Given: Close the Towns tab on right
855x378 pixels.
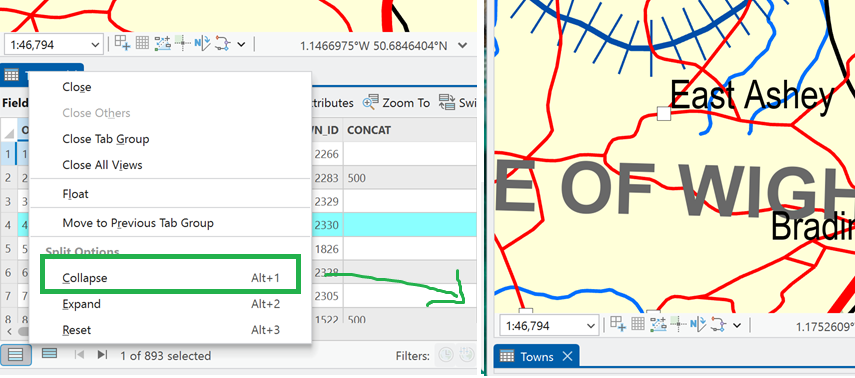Looking at the screenshot, I should pos(567,357).
